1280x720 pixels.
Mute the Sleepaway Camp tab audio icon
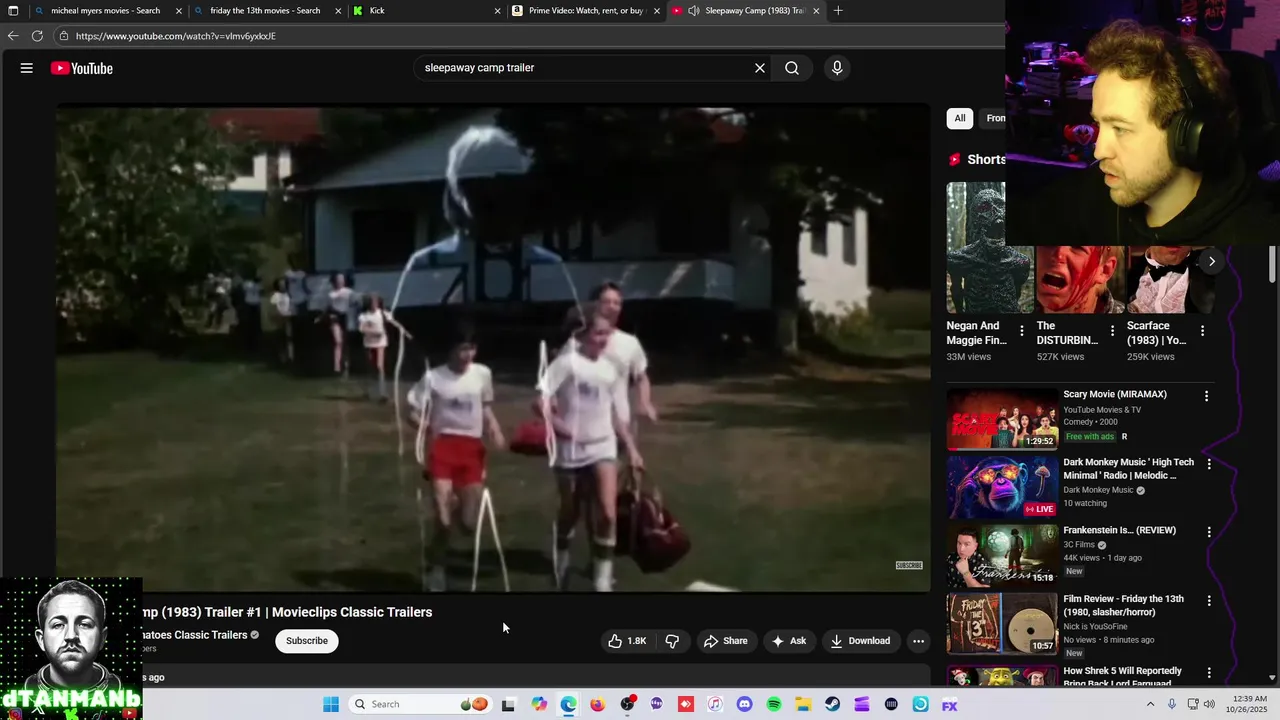(694, 11)
